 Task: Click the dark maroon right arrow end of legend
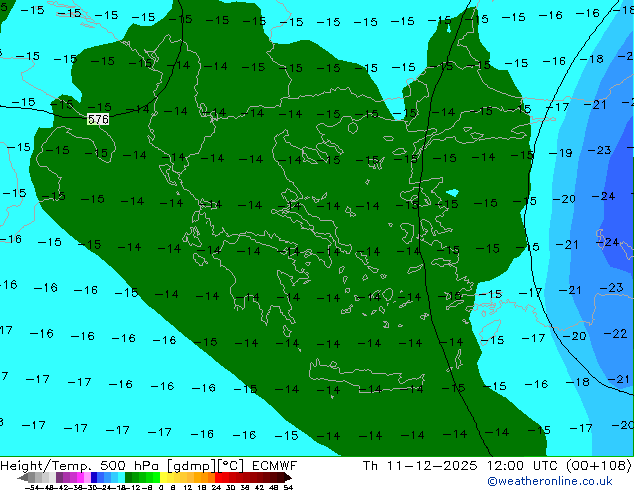pos(288,477)
